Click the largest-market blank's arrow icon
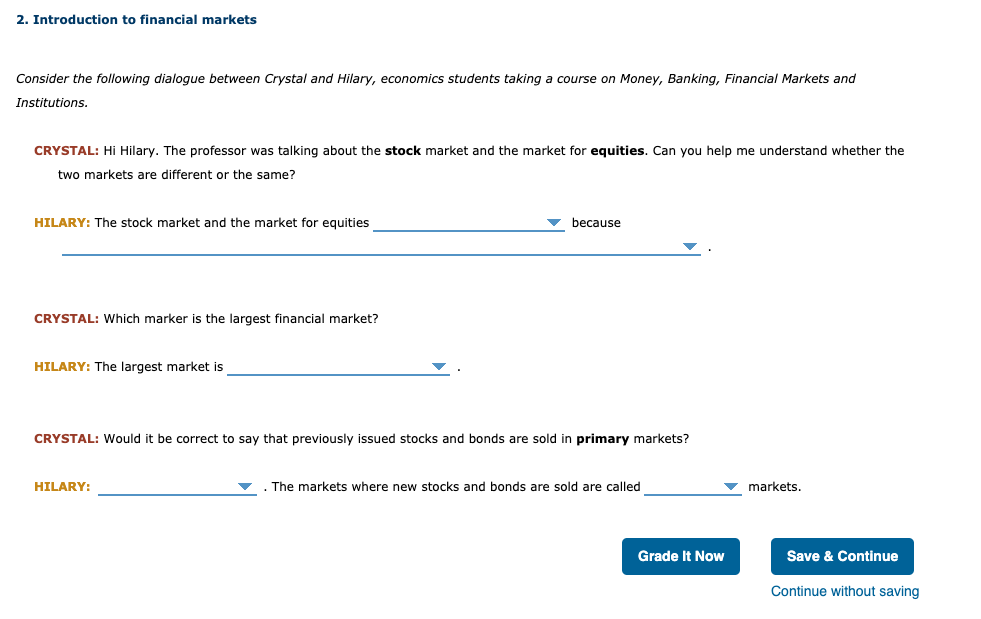This screenshot has width=981, height=619. (x=439, y=366)
